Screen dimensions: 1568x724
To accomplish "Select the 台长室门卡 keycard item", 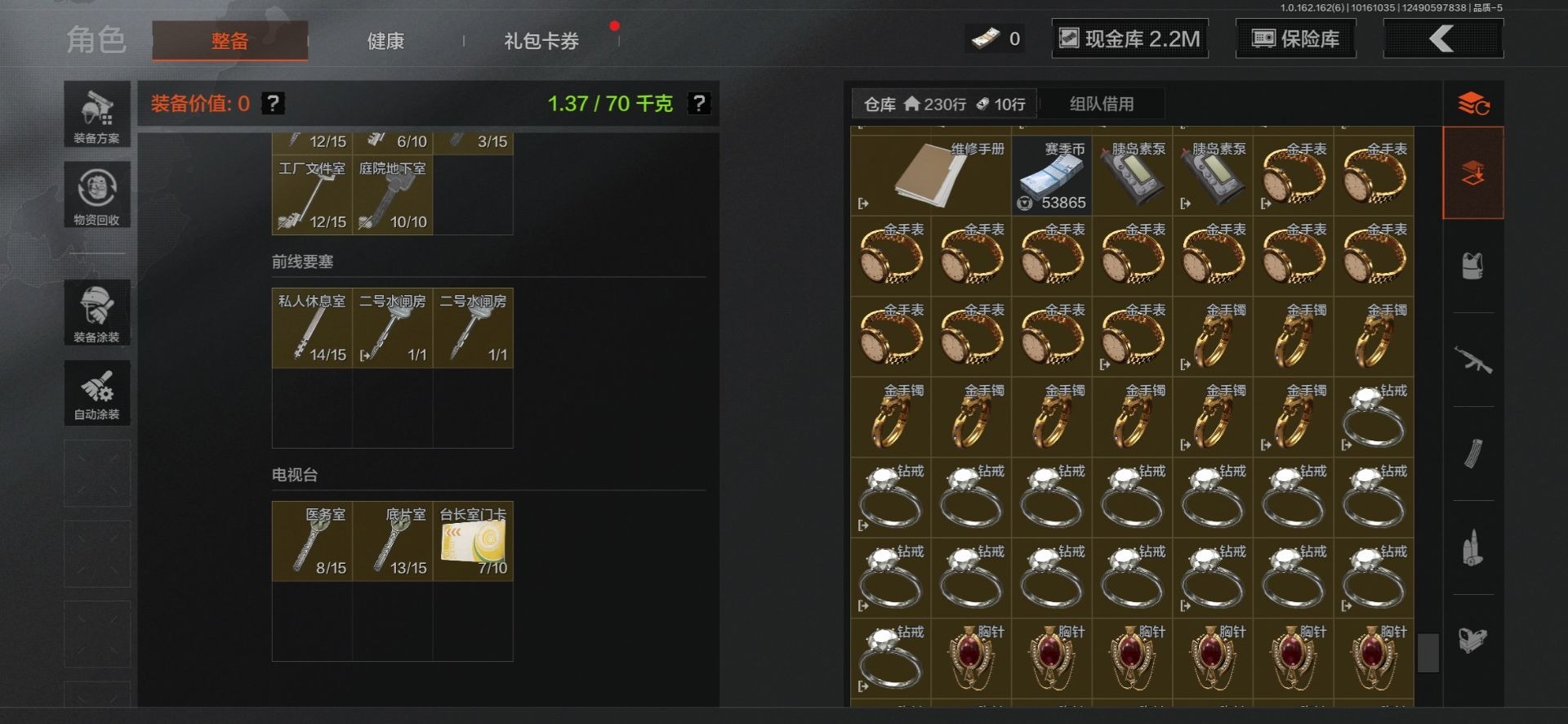I will 474,541.
